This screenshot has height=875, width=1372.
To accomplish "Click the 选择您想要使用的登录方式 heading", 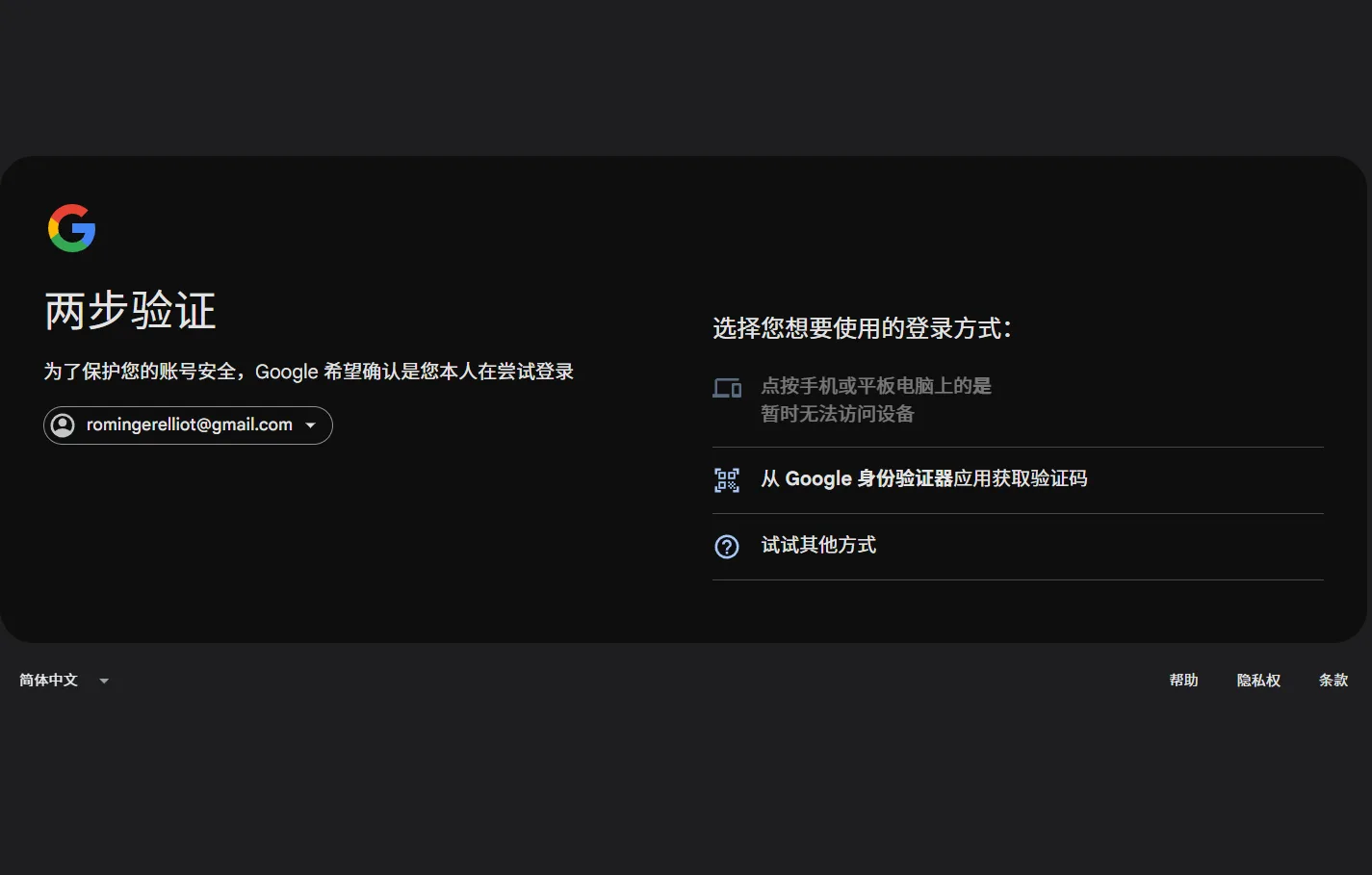I will (x=862, y=328).
